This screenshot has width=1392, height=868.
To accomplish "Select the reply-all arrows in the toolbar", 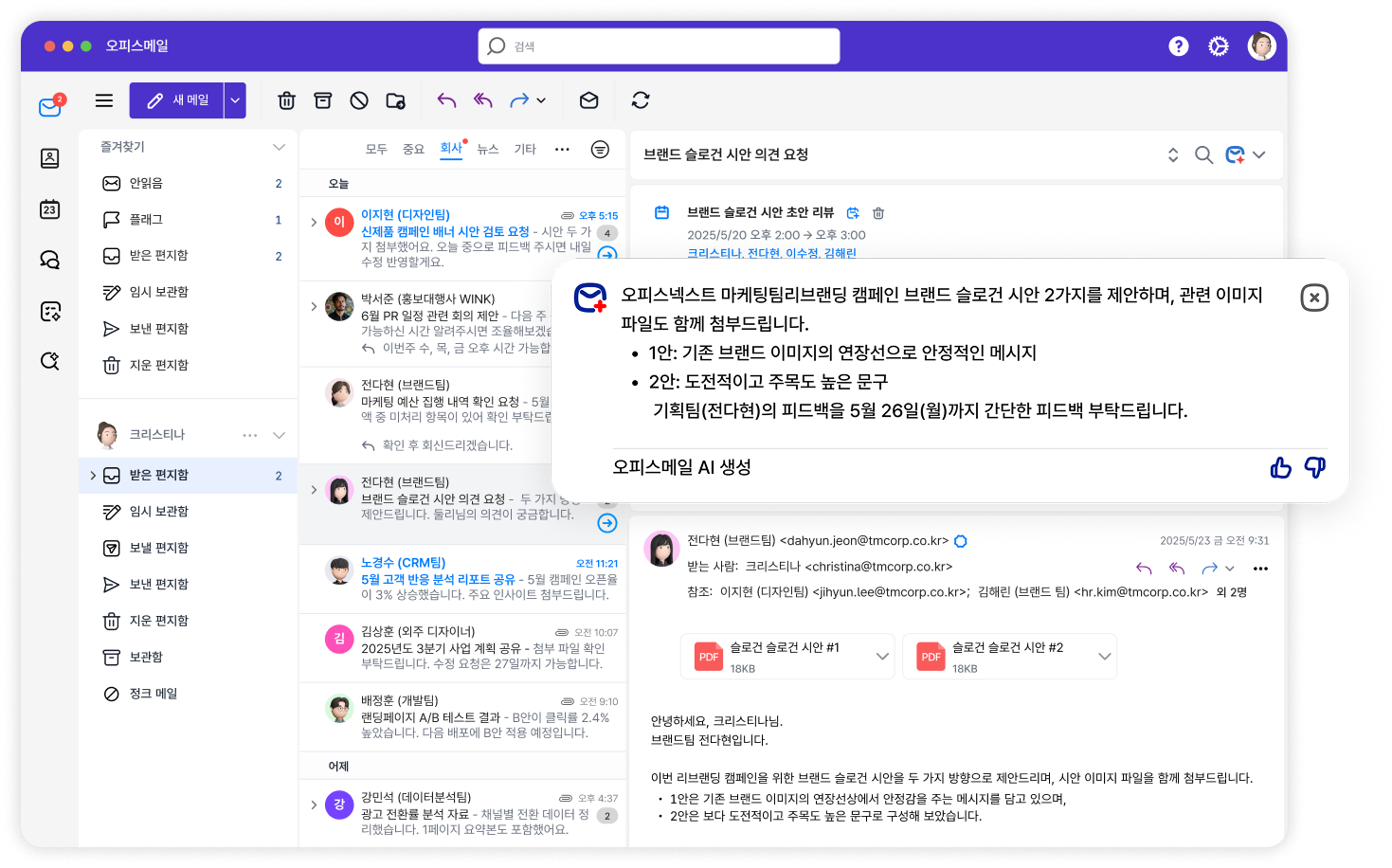I will [482, 99].
